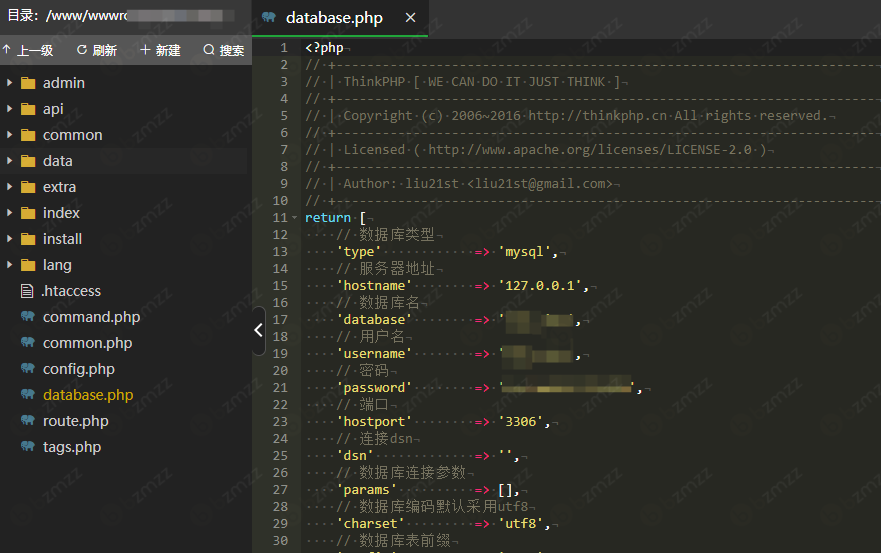Click the common folder icon
Image resolution: width=881 pixels, height=553 pixels.
(28, 135)
